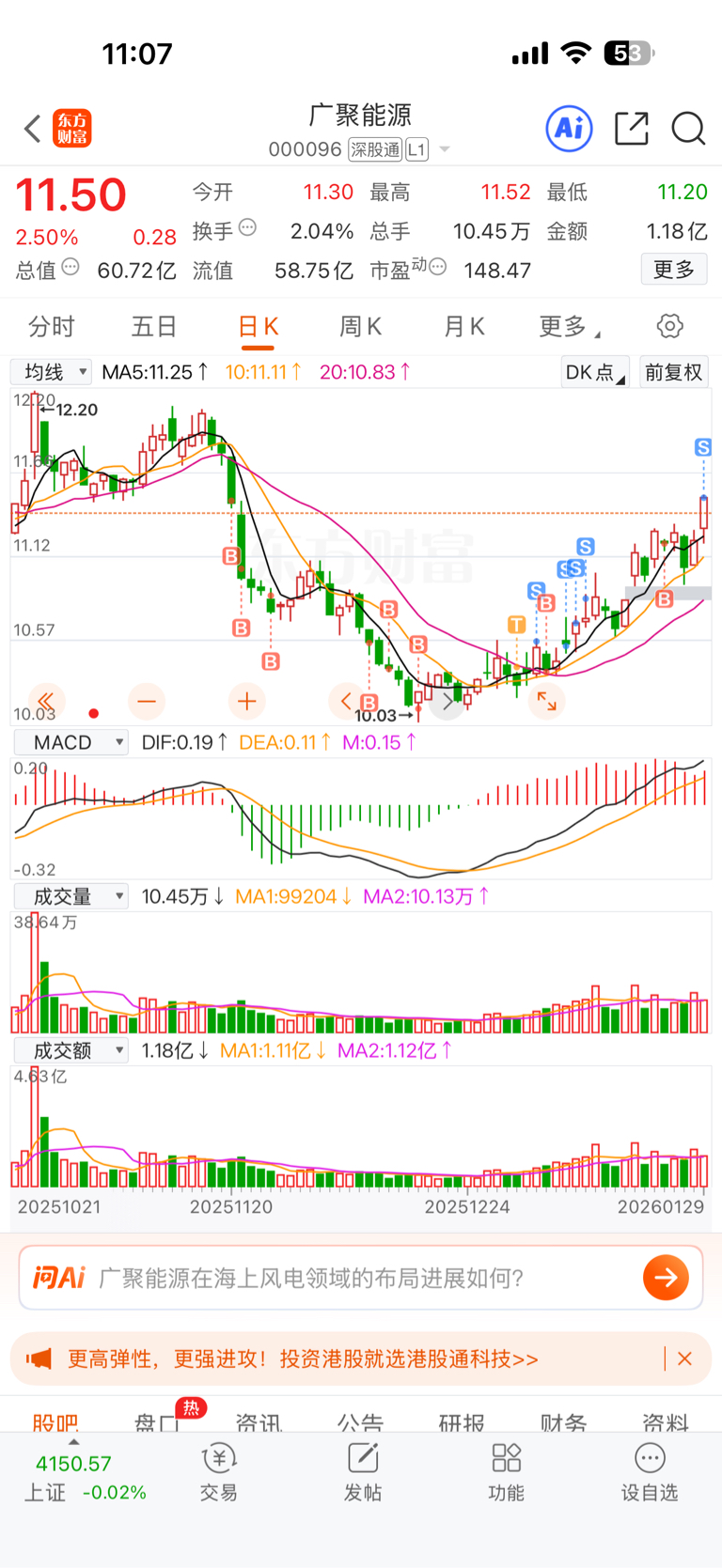722x1568 pixels.
Task: Switch to the 五日 tab
Action: [x=154, y=326]
